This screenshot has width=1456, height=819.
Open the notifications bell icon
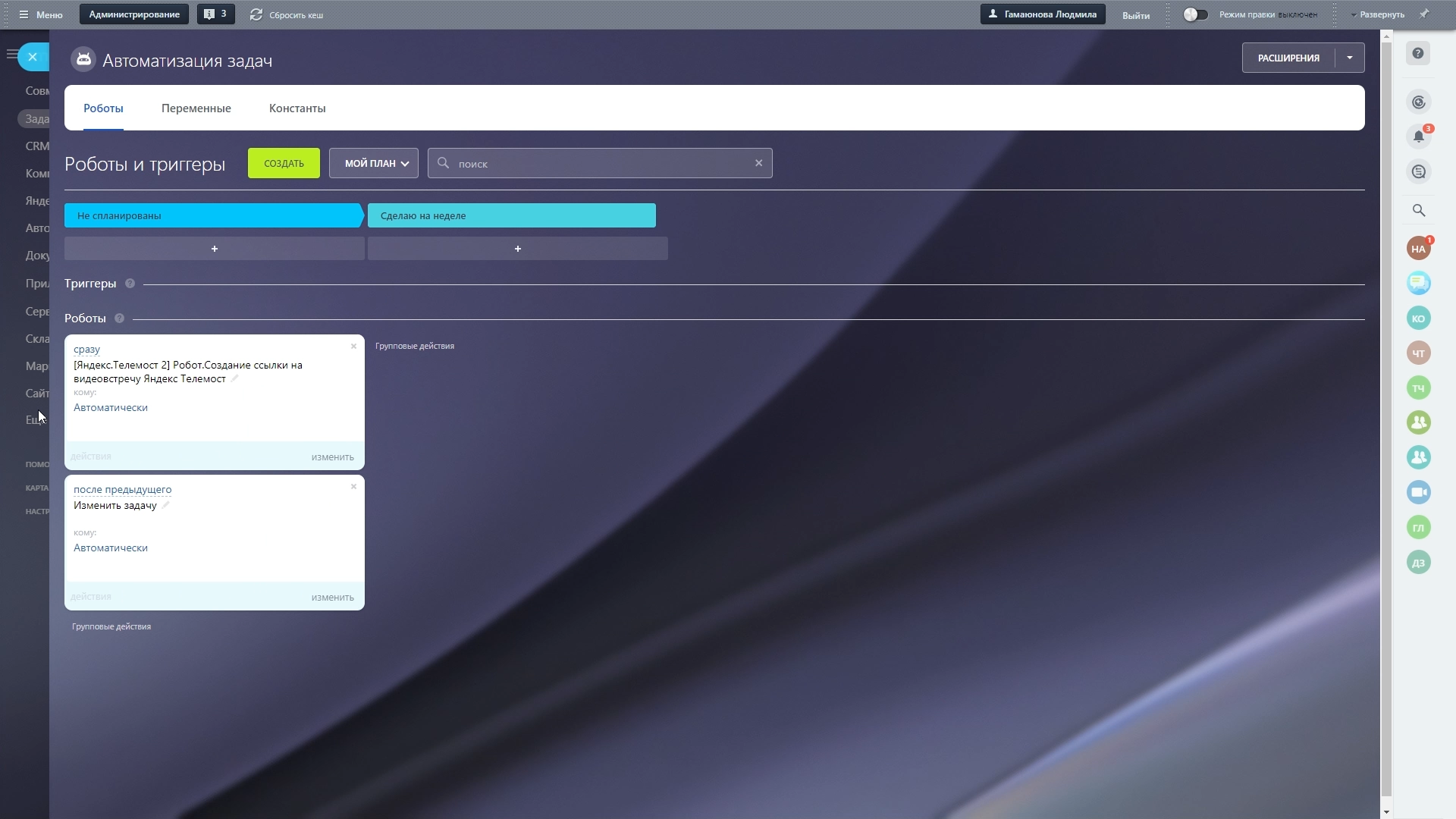tap(1418, 137)
